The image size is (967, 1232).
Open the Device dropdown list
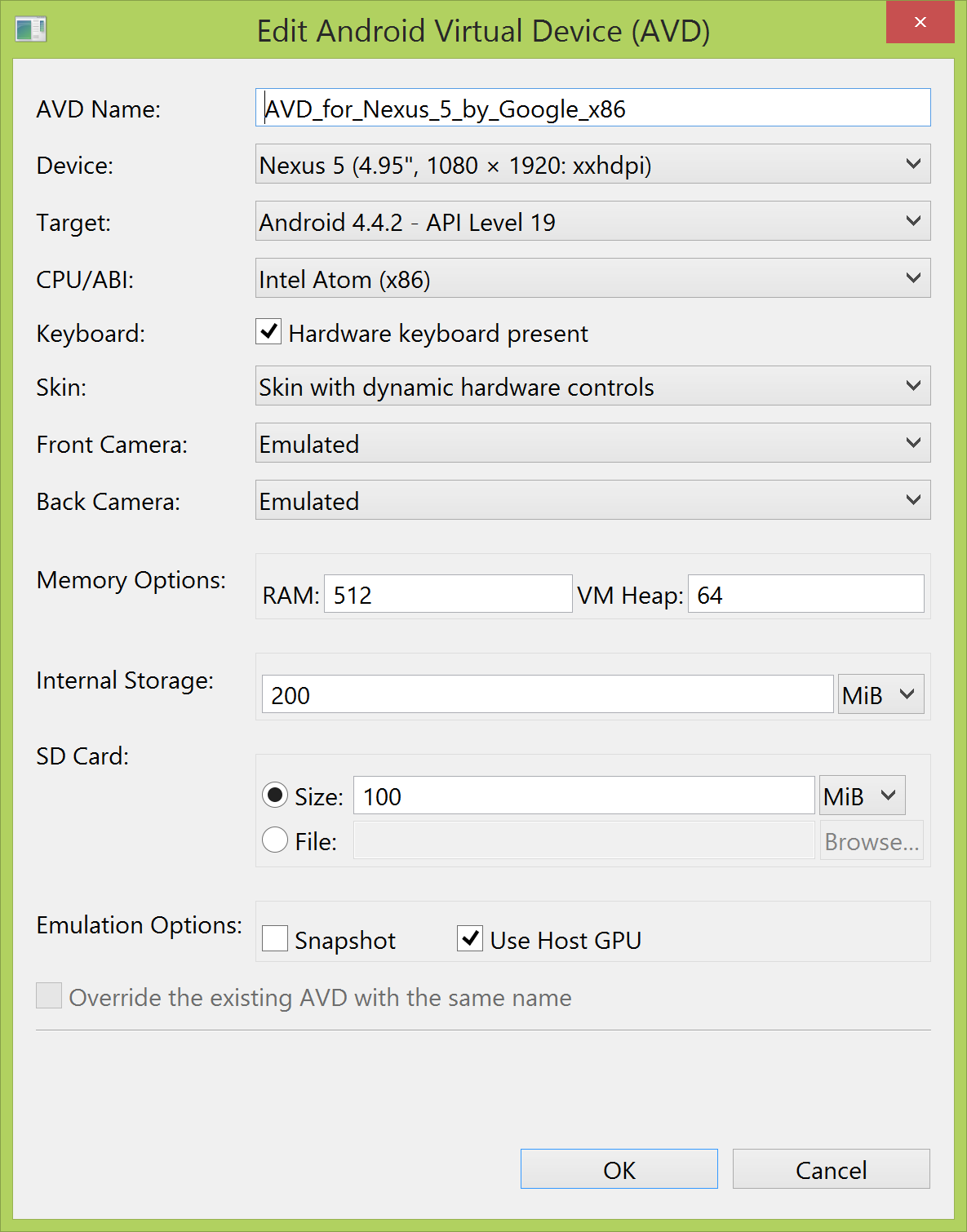pyautogui.click(x=592, y=165)
